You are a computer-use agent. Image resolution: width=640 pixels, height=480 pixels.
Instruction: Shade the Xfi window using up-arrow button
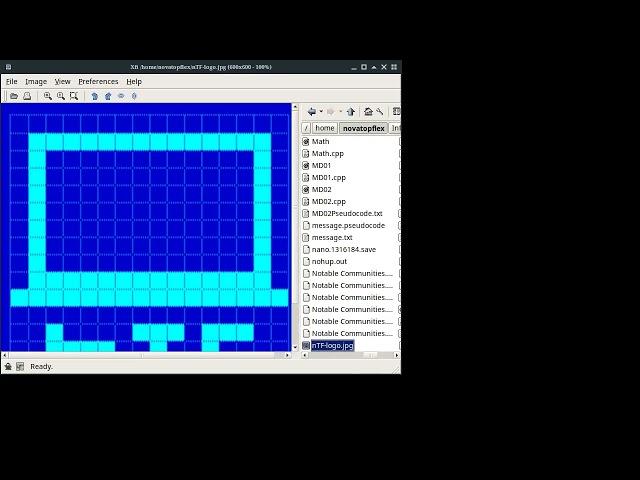tap(374, 67)
